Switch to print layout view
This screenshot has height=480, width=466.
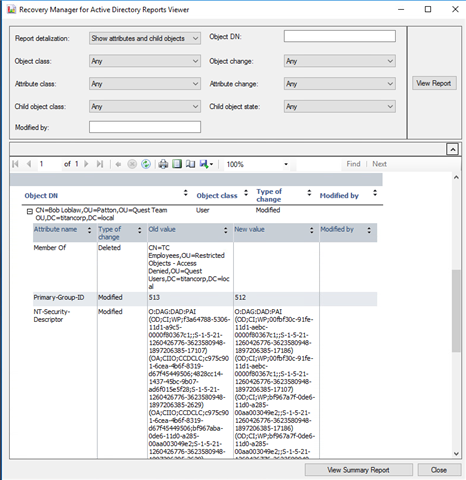point(177,164)
